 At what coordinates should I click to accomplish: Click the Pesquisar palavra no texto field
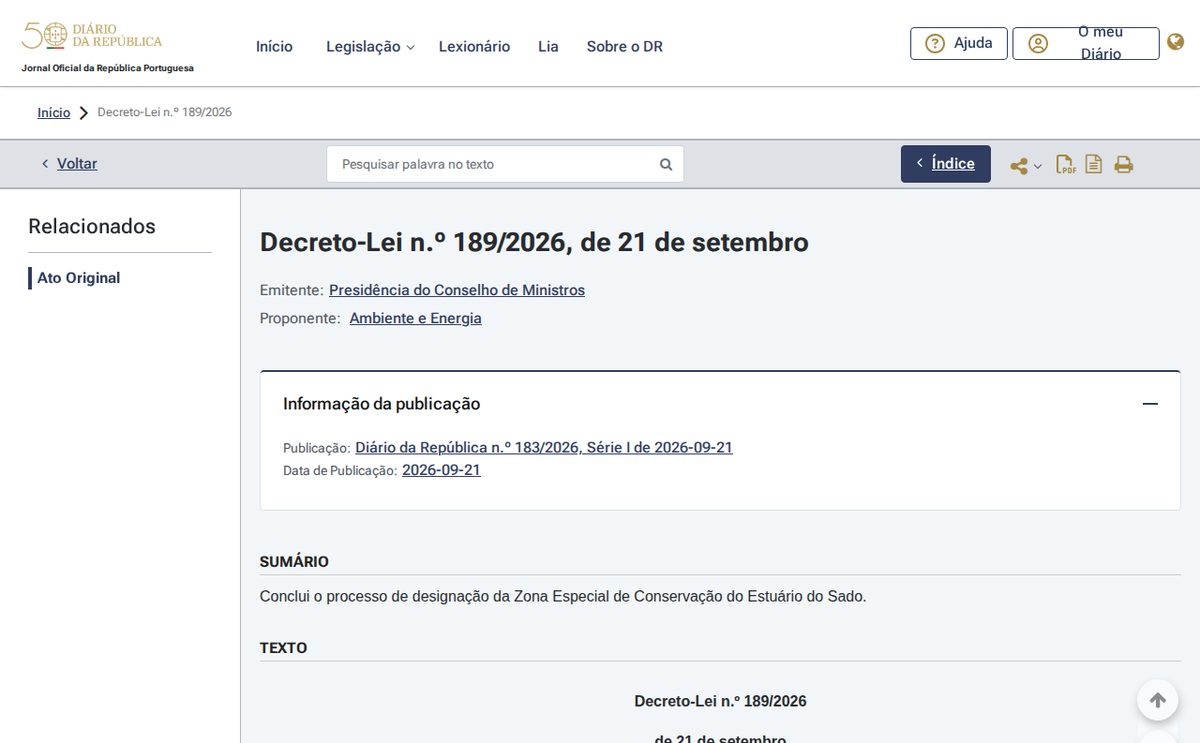(x=505, y=164)
